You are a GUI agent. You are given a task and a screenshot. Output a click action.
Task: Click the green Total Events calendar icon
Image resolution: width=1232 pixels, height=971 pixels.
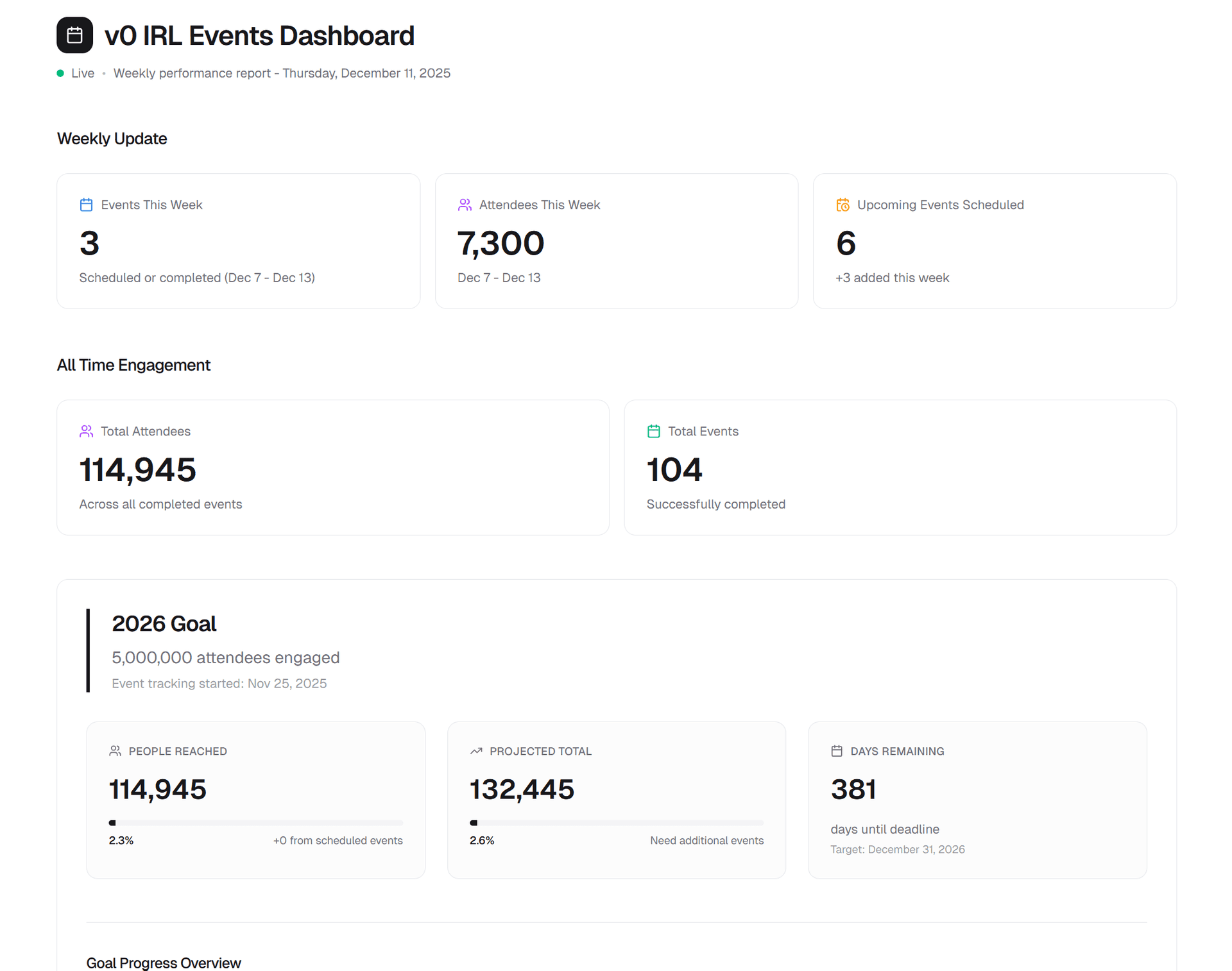[653, 431]
